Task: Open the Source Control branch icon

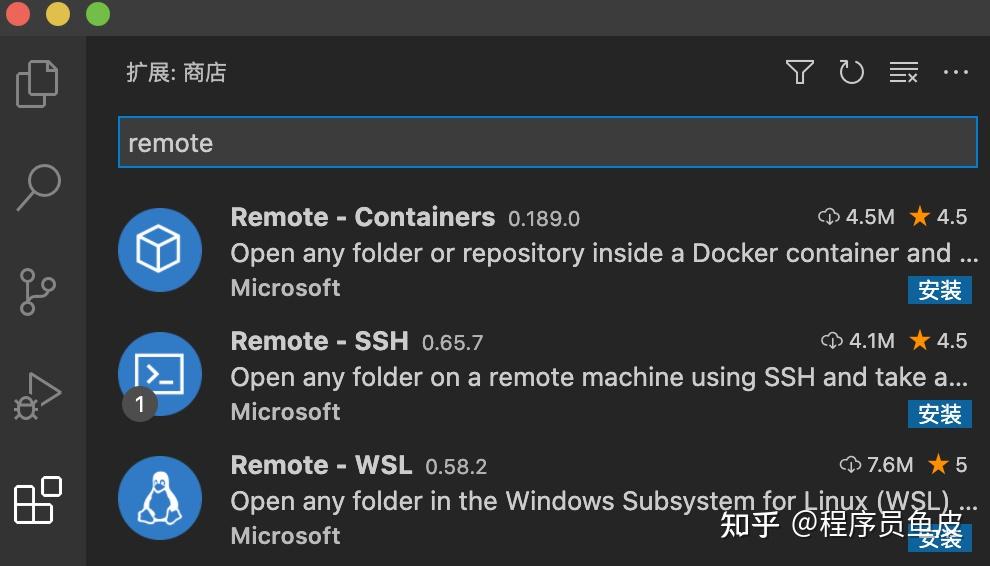Action: [37, 291]
